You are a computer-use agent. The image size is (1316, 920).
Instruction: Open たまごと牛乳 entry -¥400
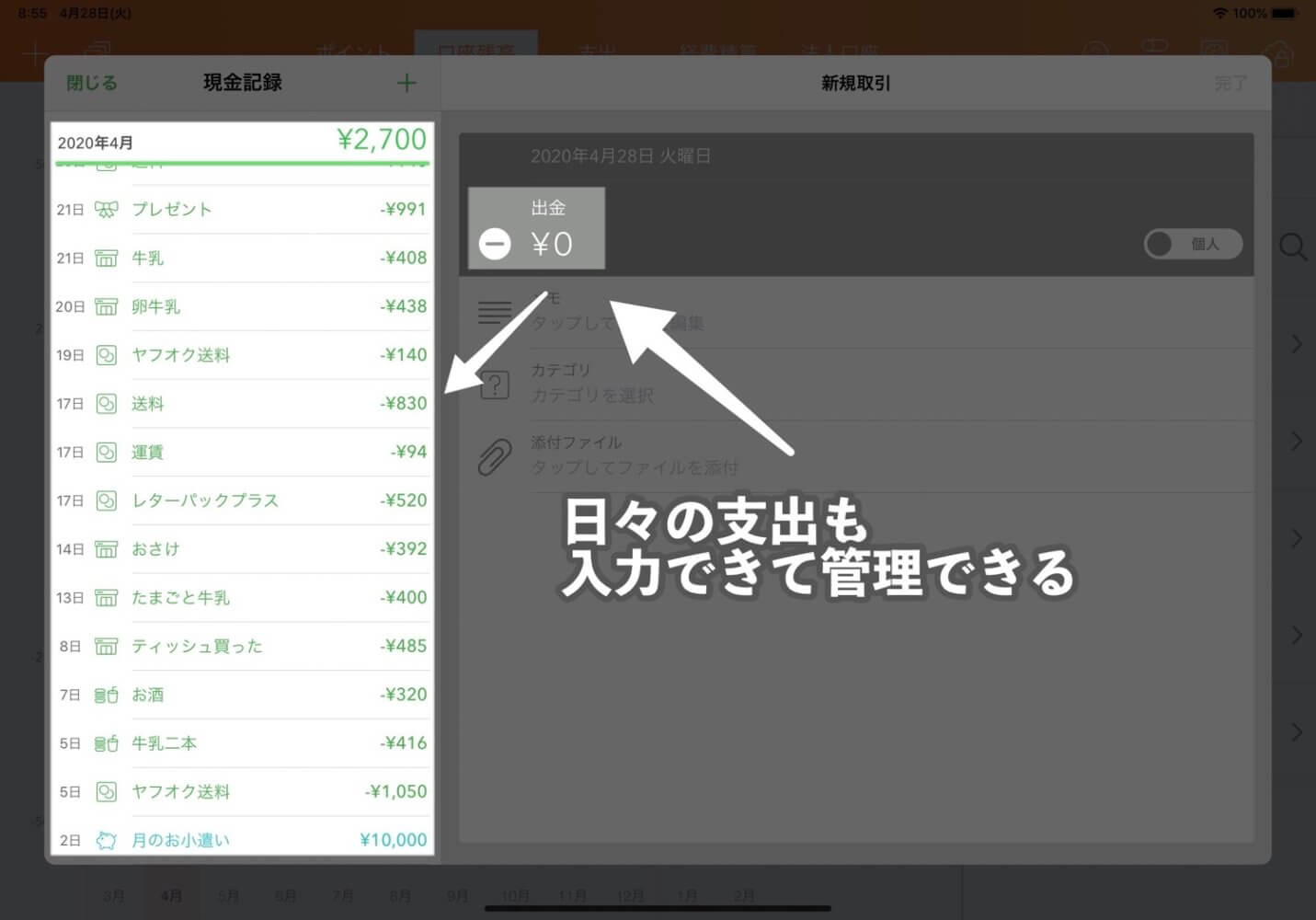pyautogui.click(x=242, y=598)
